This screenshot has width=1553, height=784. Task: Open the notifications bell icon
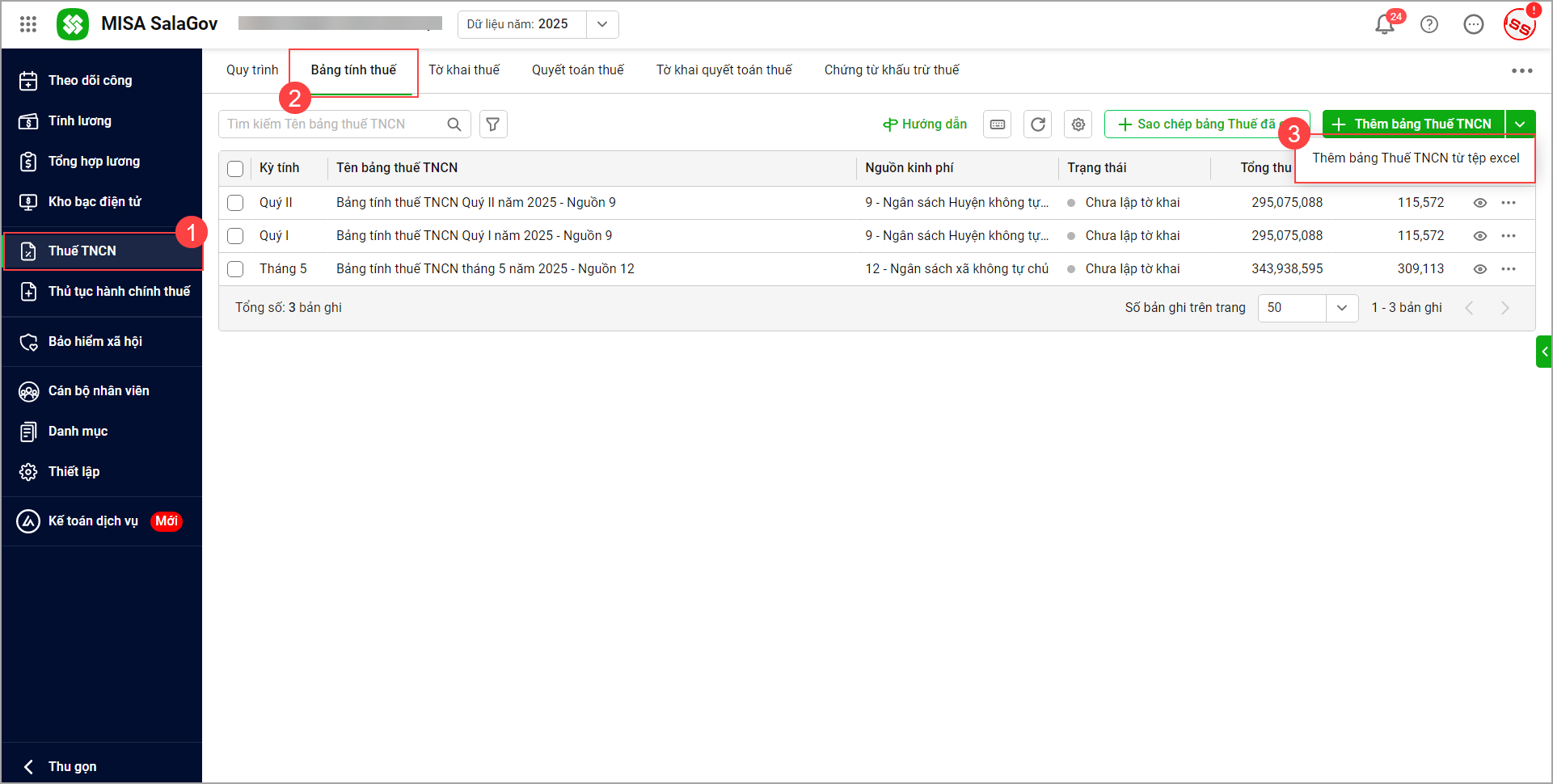click(1384, 24)
